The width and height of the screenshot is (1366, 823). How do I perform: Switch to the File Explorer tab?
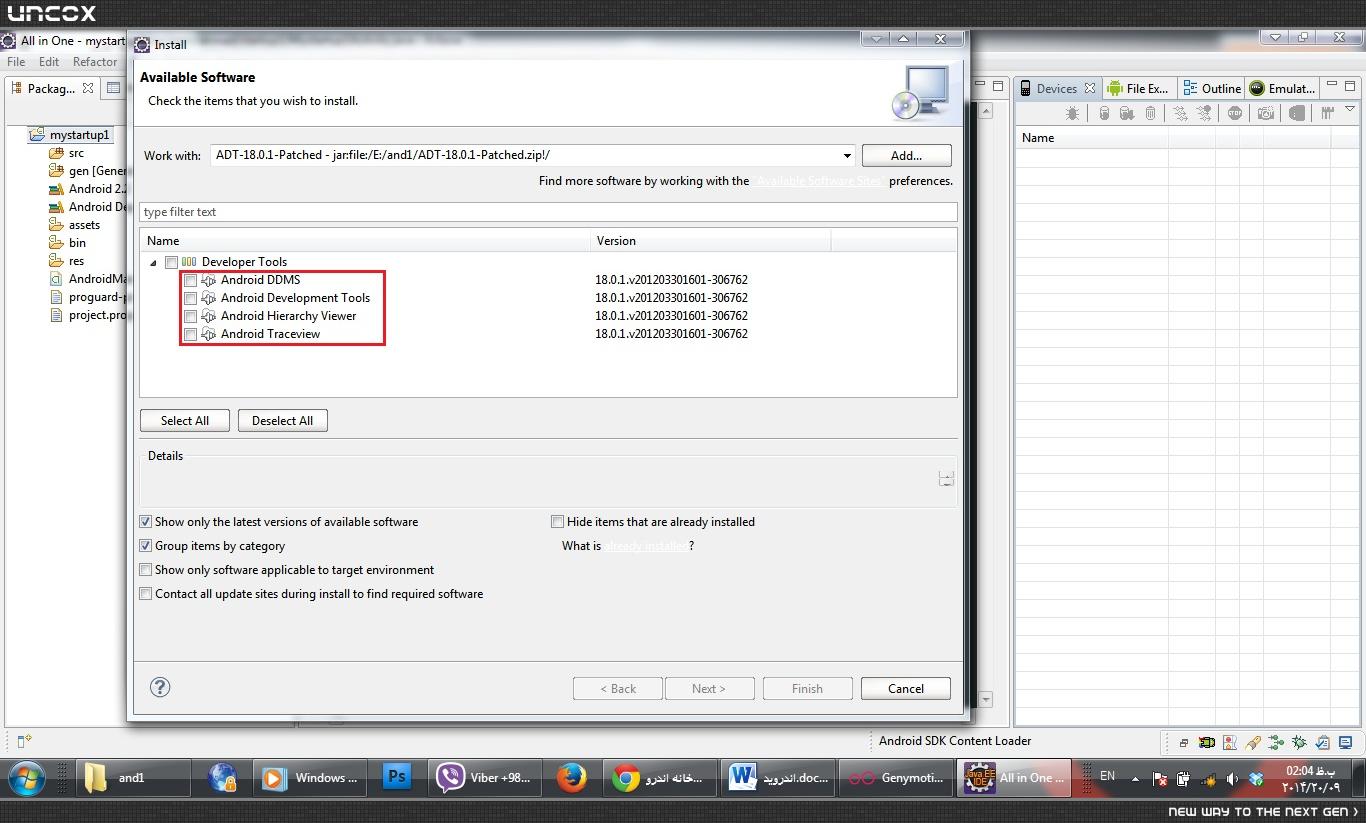coord(1137,88)
